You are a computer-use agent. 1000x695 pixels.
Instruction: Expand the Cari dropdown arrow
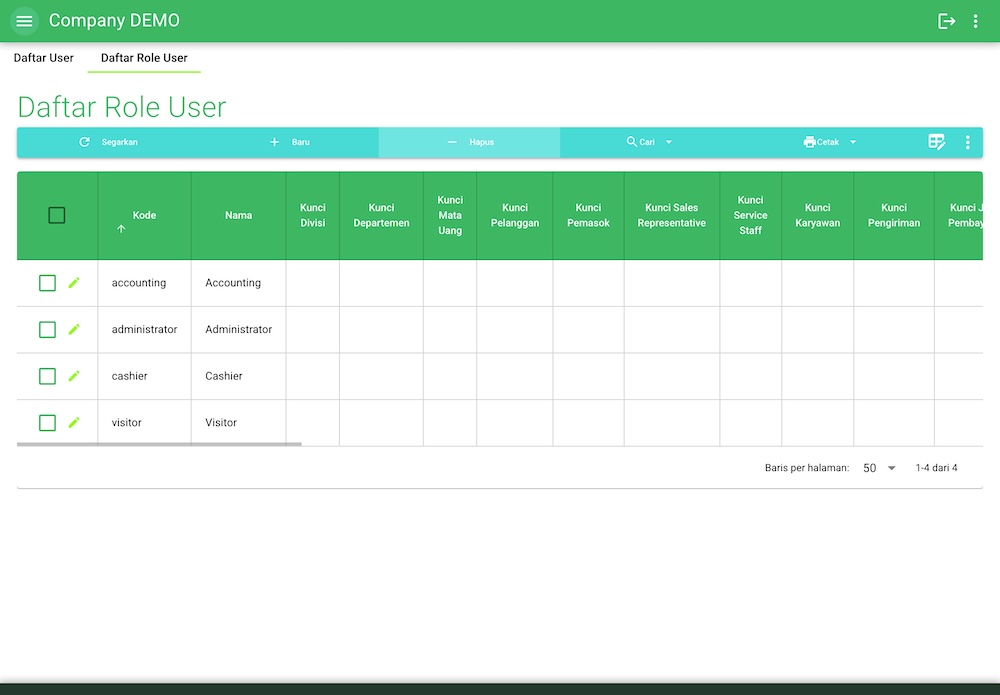[x=667, y=142]
